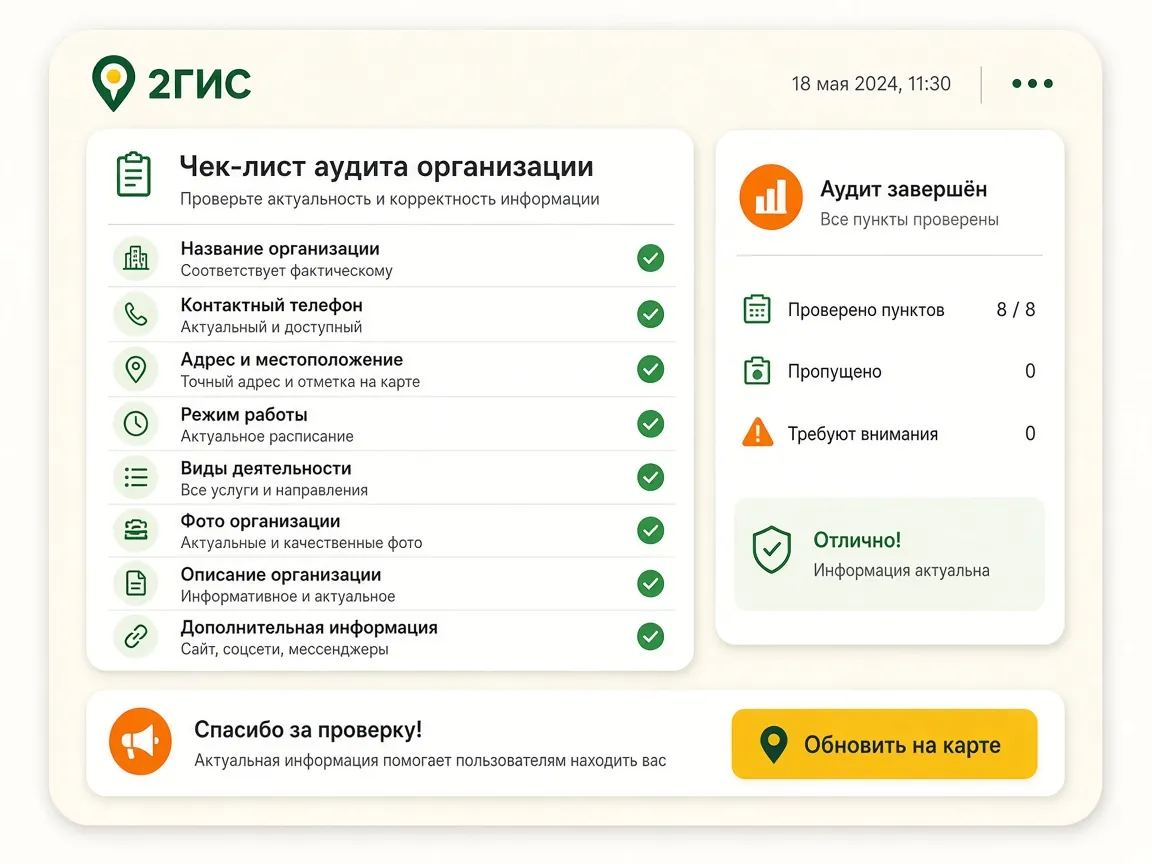Screen dimensions: 1152x864
Task: Select the Контактный телефон row title
Action: [x=272, y=305]
